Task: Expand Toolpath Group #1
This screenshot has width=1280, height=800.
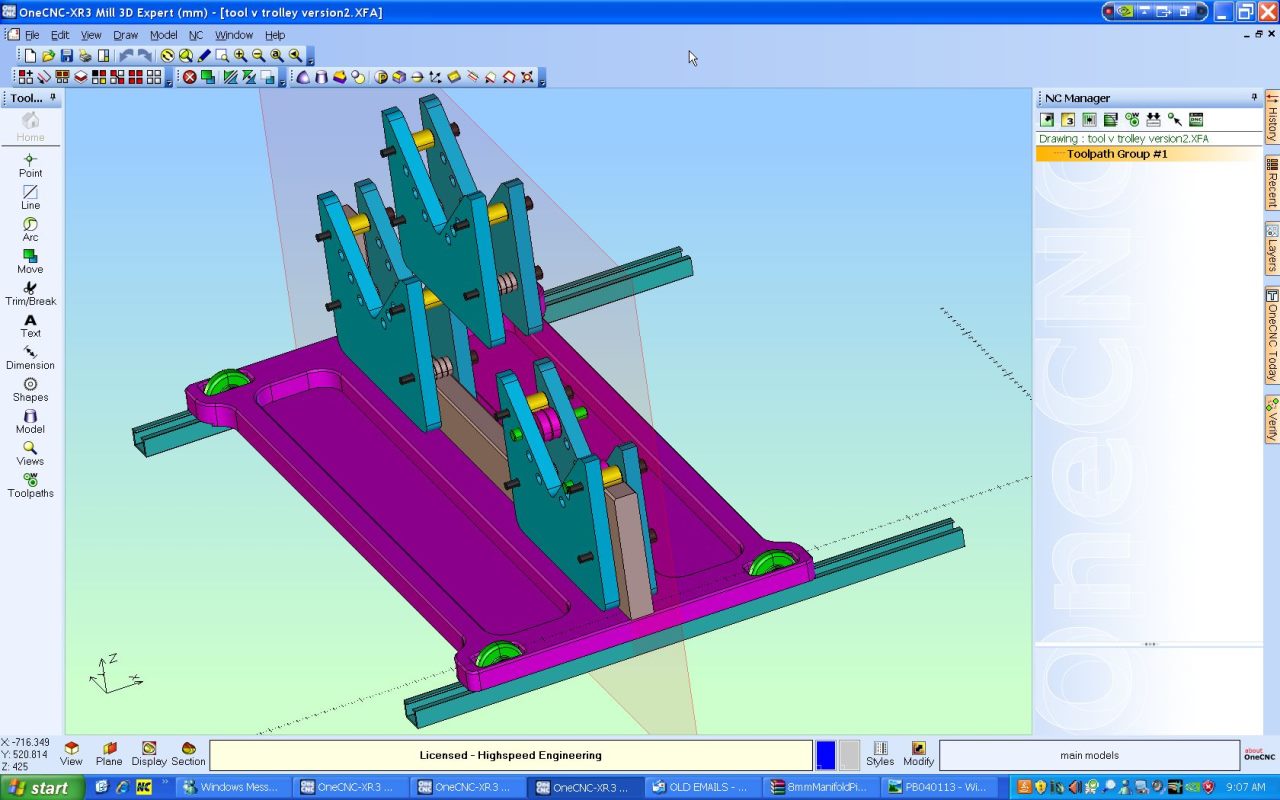Action: coord(1118,154)
